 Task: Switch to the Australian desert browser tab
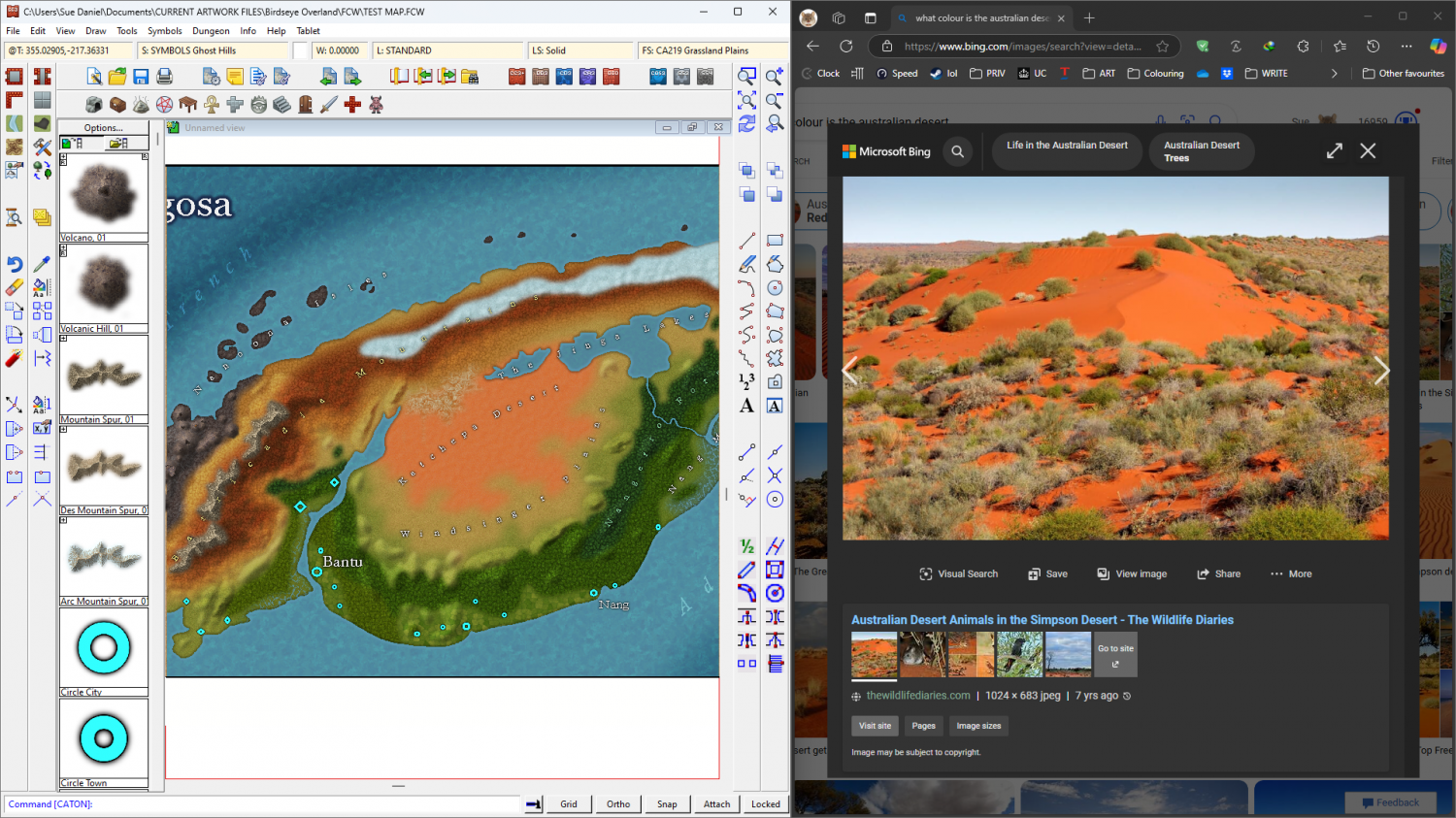(x=980, y=17)
